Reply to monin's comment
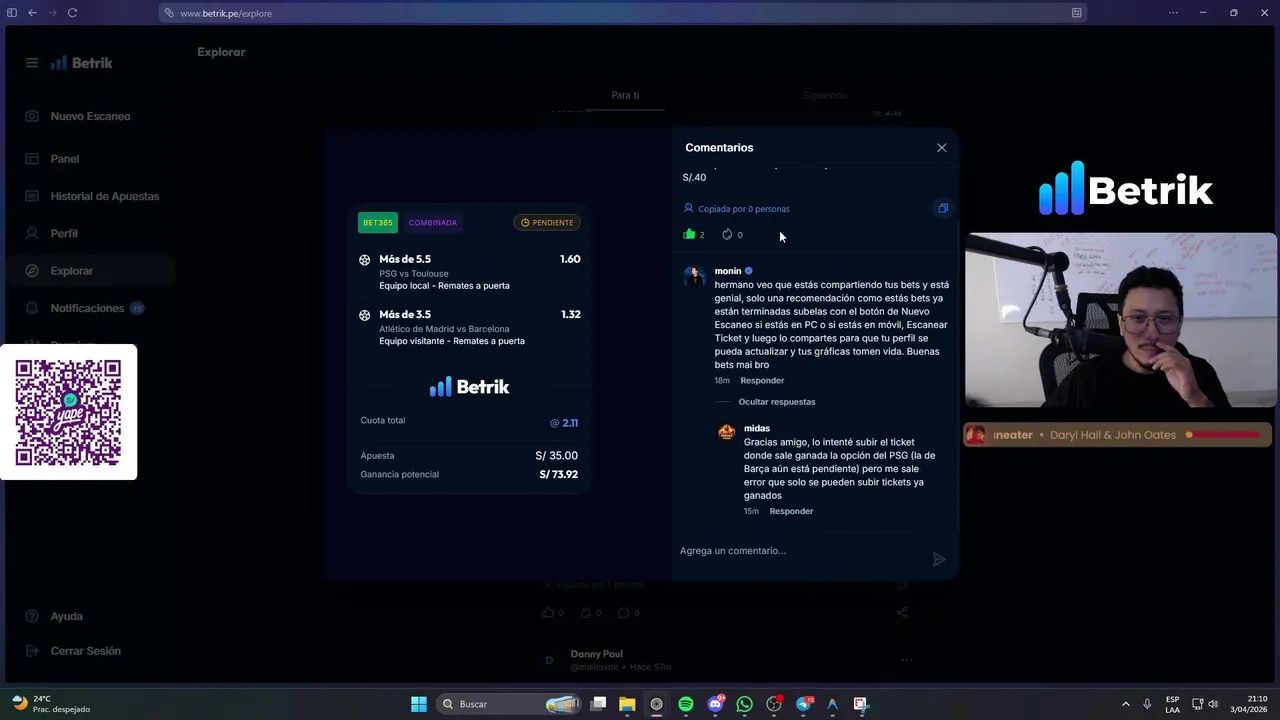Image resolution: width=1280 pixels, height=720 pixels. (x=762, y=381)
